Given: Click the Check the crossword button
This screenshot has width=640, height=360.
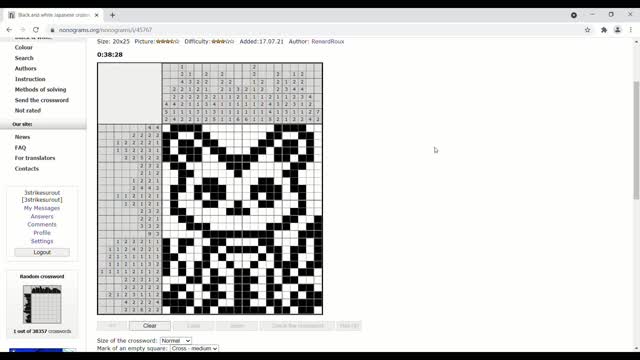Looking at the screenshot, I should click(298, 326).
